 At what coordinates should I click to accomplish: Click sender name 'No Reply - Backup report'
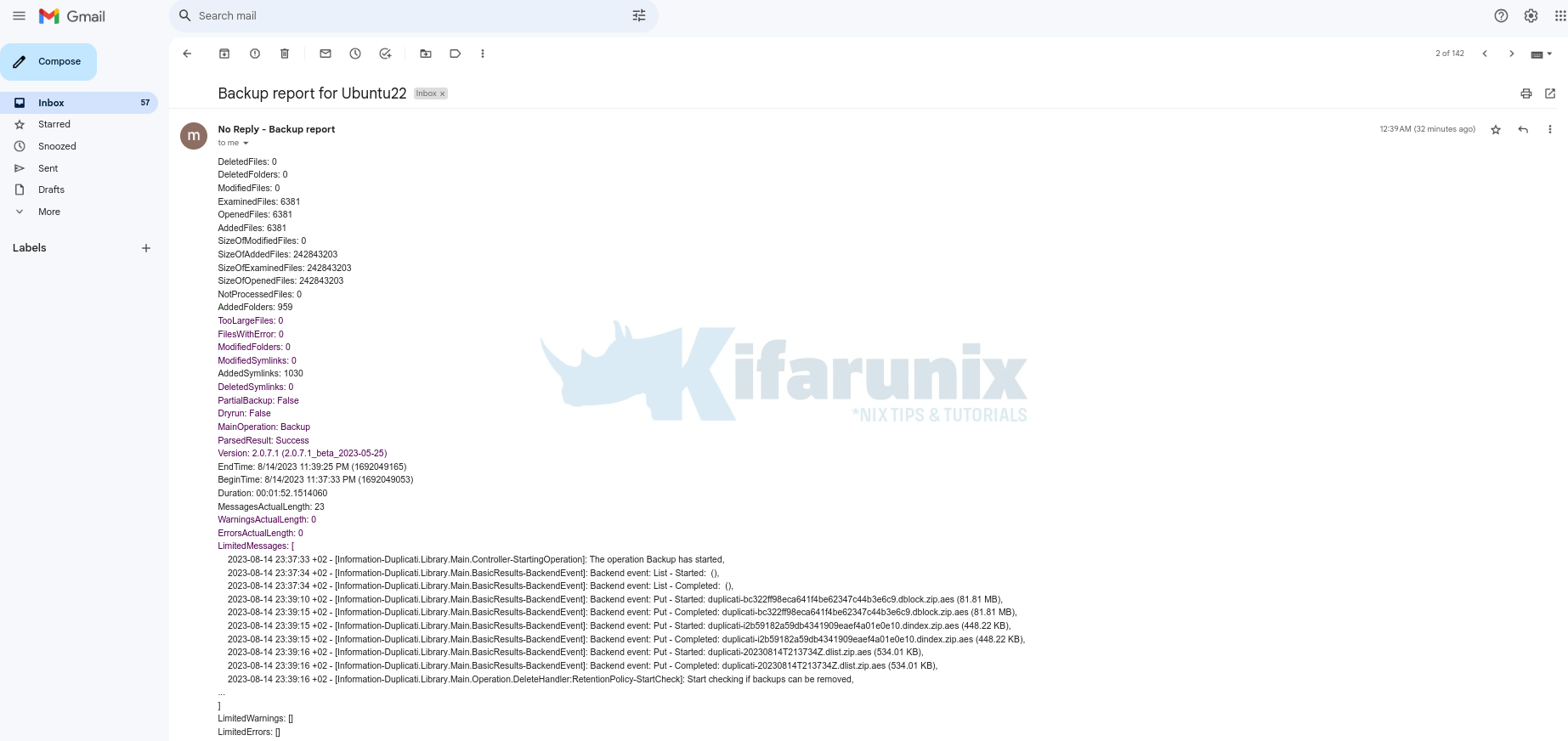point(276,129)
